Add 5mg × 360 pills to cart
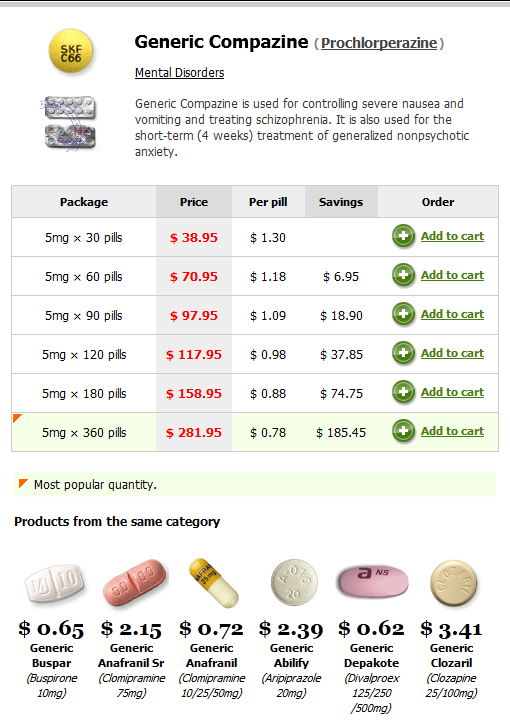510x720 pixels. tap(452, 431)
